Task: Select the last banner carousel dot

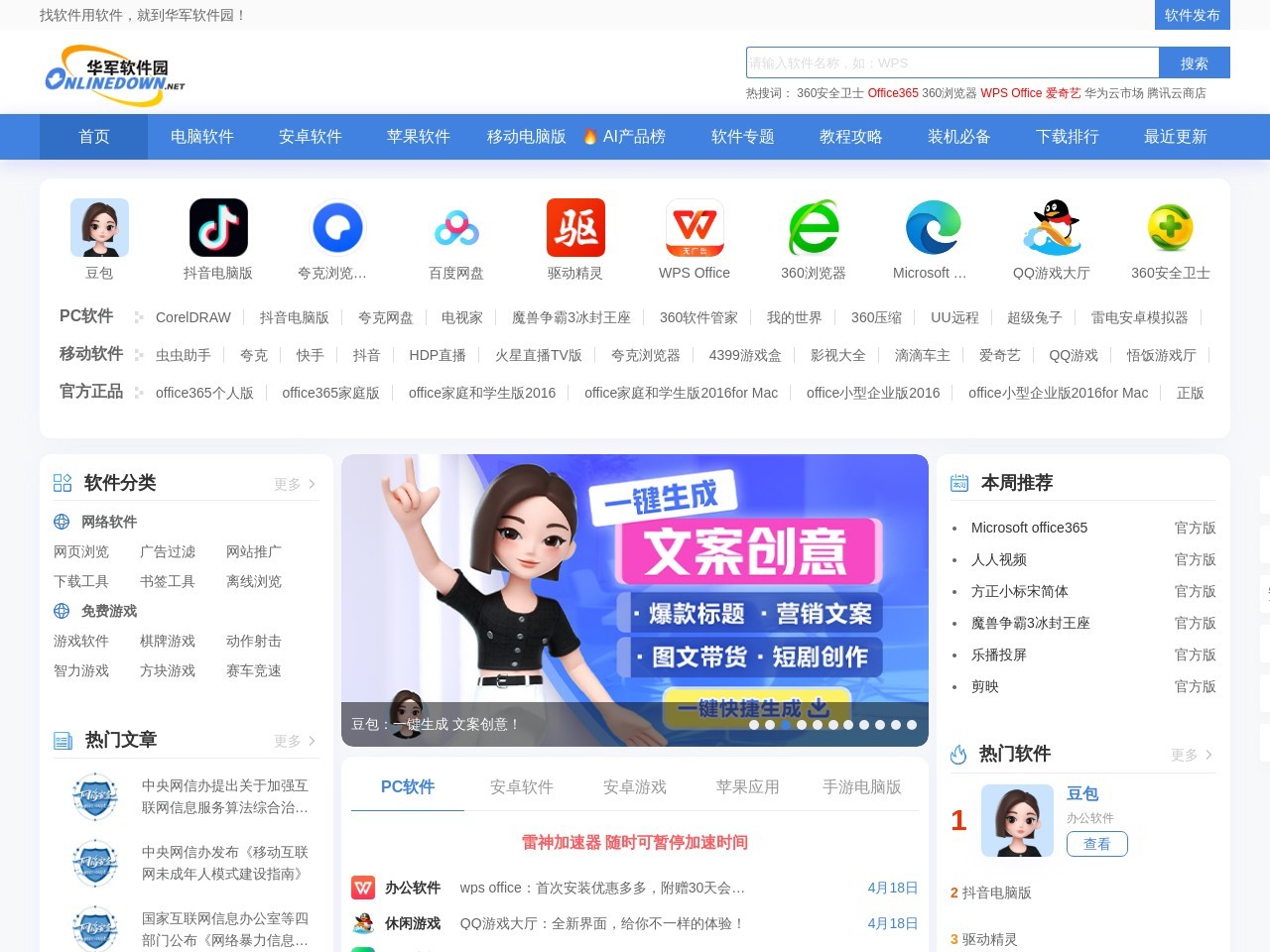Action: pos(912,725)
